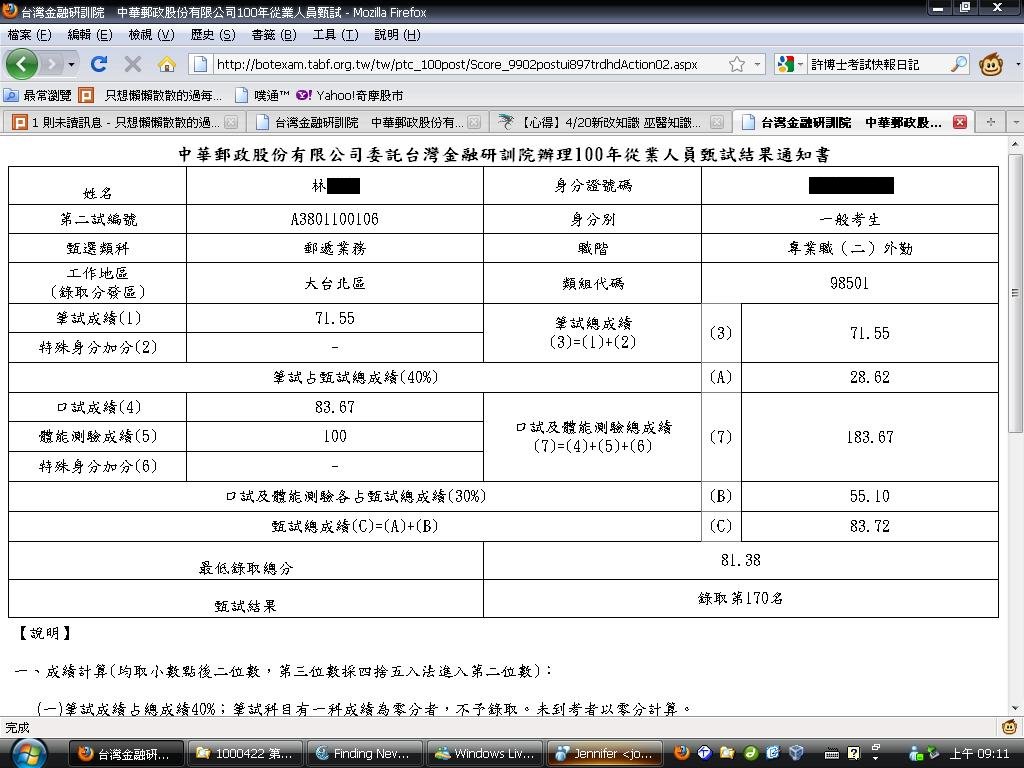This screenshot has height=768, width=1024.
Task: Open the folder quick launch icon
Action: (x=727, y=753)
